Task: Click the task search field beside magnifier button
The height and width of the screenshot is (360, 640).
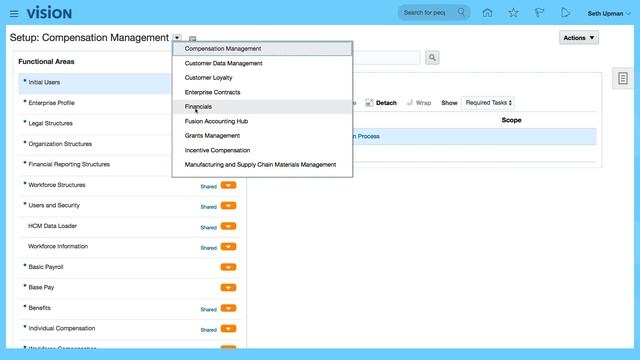Action: click(x=387, y=58)
